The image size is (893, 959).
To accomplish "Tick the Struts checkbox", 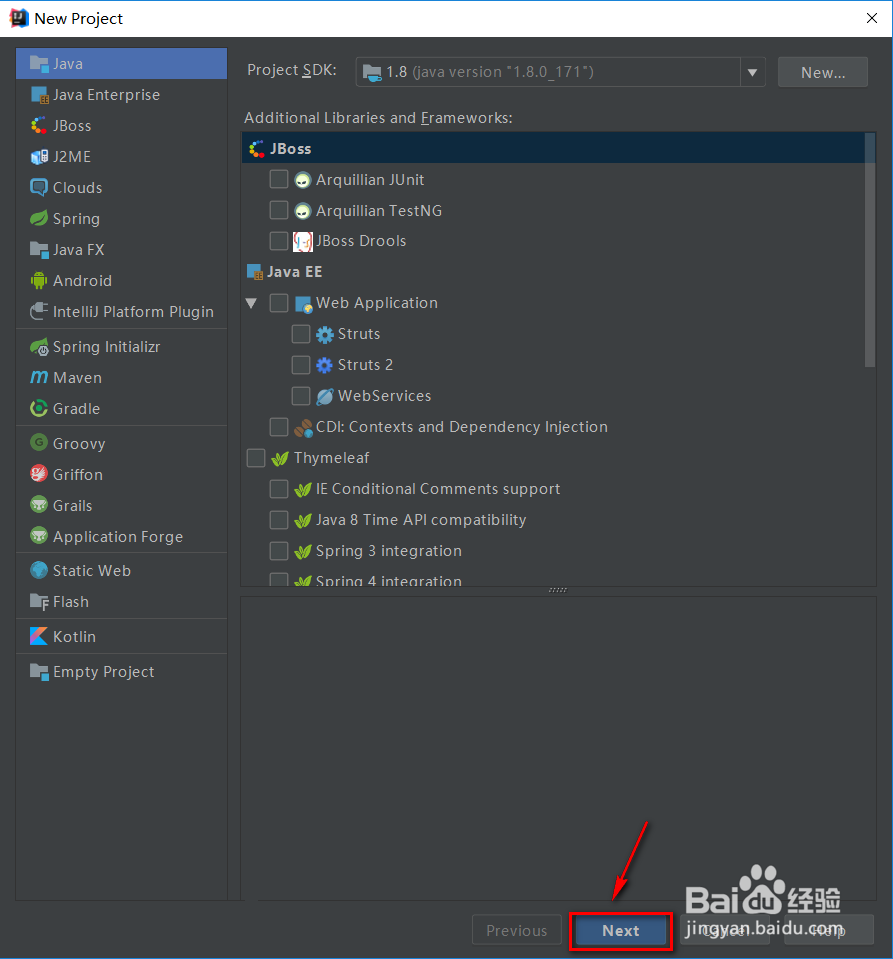I will click(301, 334).
